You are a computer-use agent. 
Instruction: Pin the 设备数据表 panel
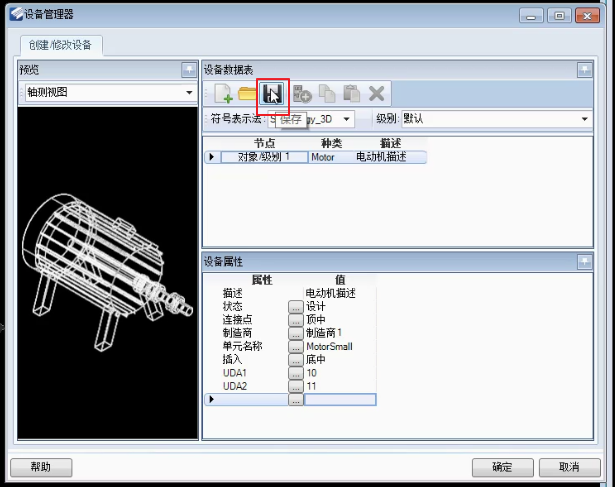[x=584, y=70]
